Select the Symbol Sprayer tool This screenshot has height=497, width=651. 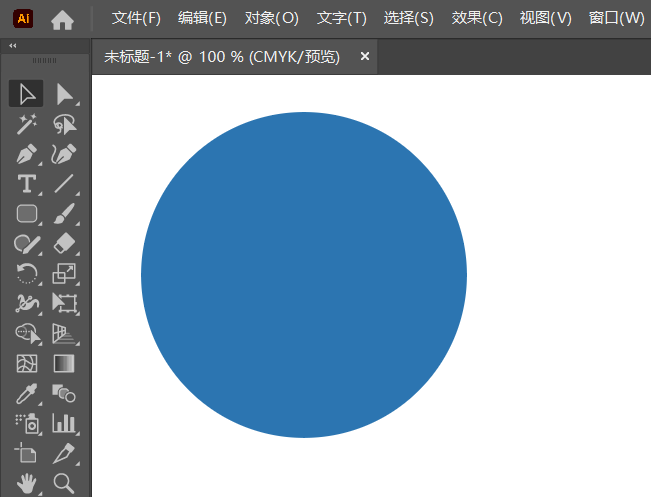26,424
